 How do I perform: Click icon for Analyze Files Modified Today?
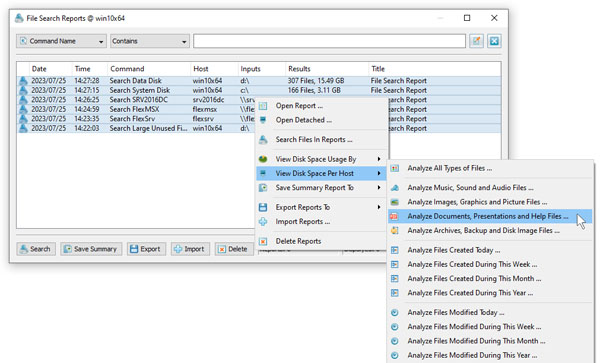pos(395,313)
